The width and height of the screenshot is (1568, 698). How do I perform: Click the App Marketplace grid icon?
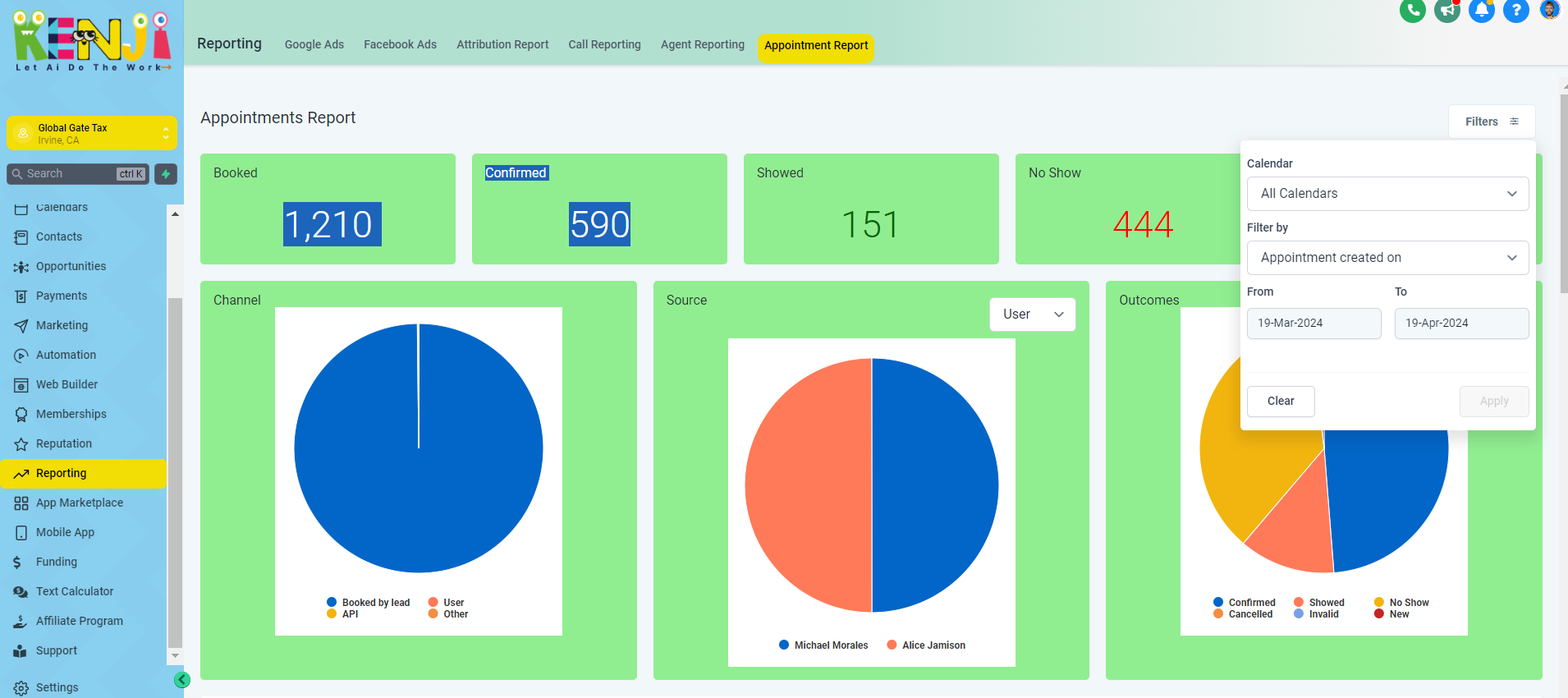coord(21,503)
